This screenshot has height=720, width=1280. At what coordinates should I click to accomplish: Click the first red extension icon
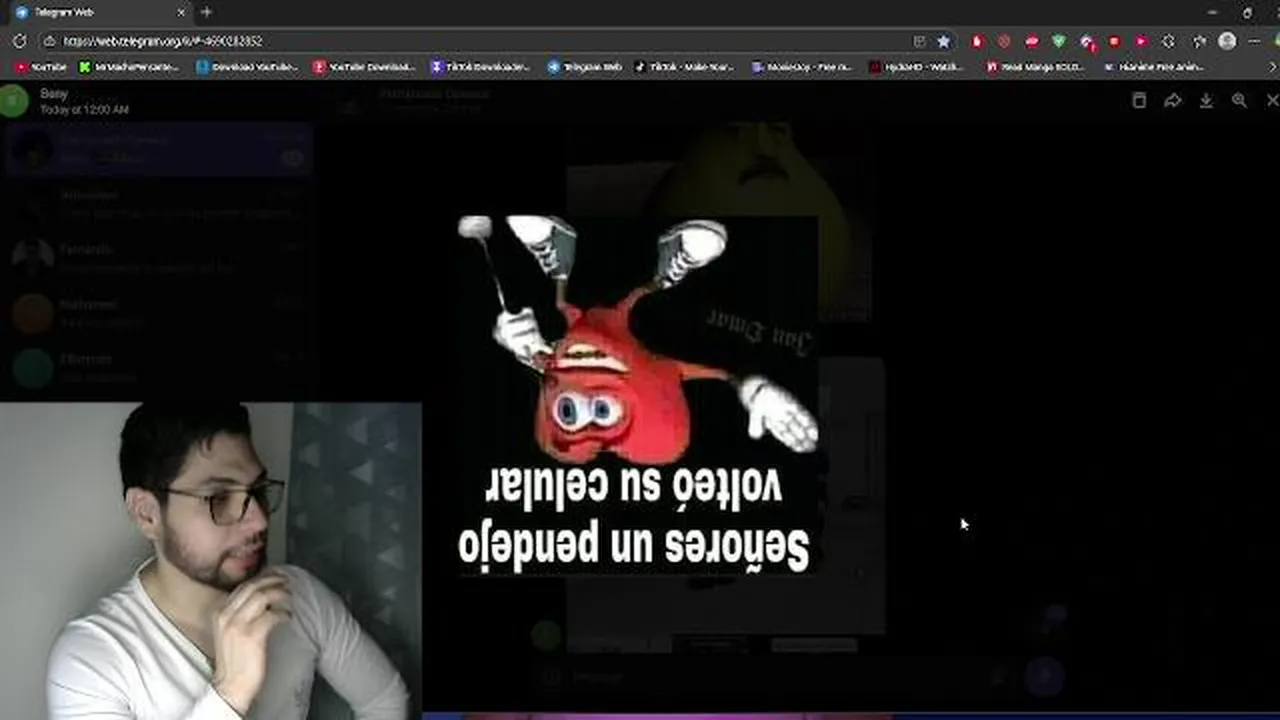pos(977,41)
